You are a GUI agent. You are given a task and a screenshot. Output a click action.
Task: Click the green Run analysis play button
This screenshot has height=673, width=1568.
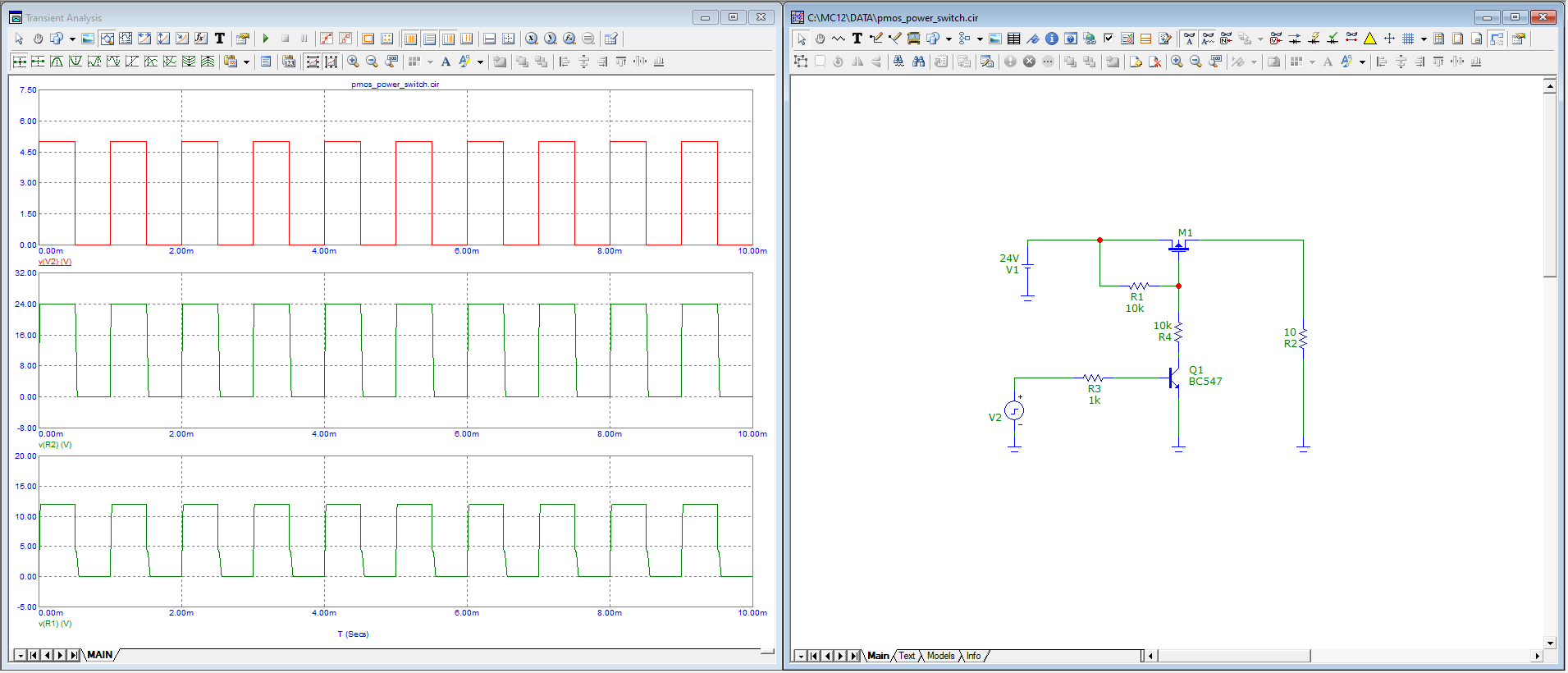266,39
